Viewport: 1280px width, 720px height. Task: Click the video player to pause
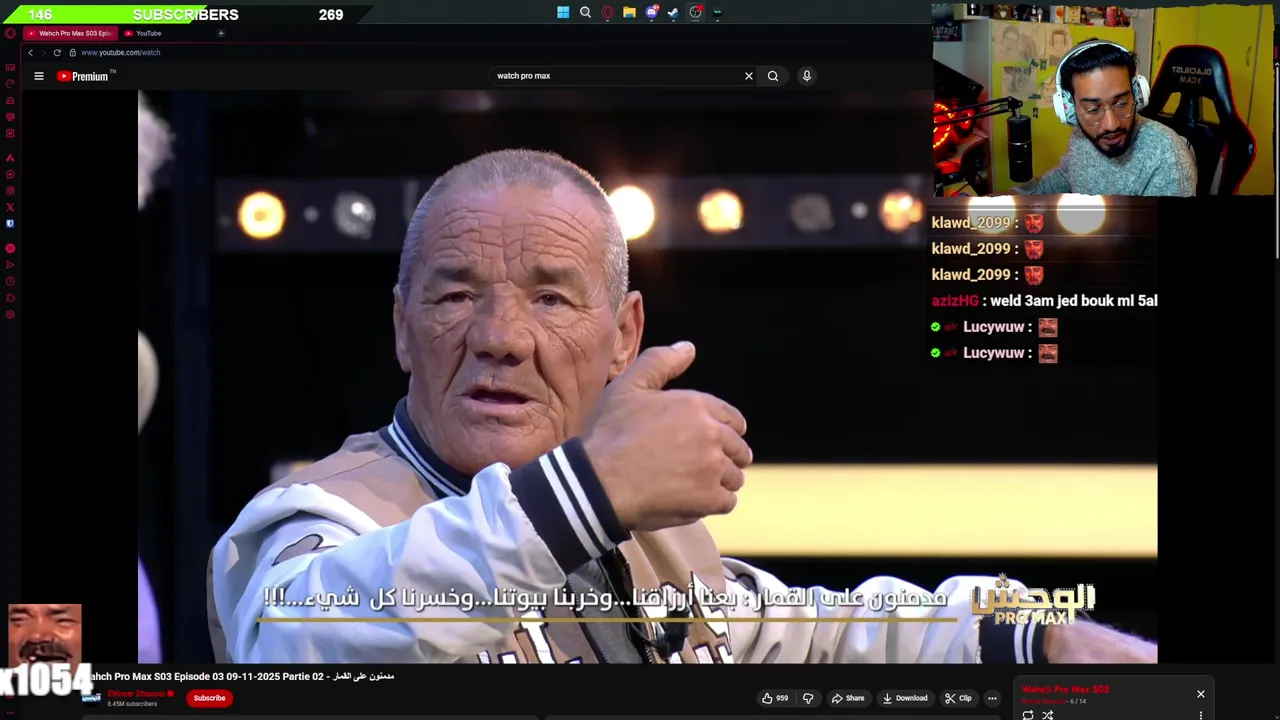pyautogui.click(x=647, y=376)
